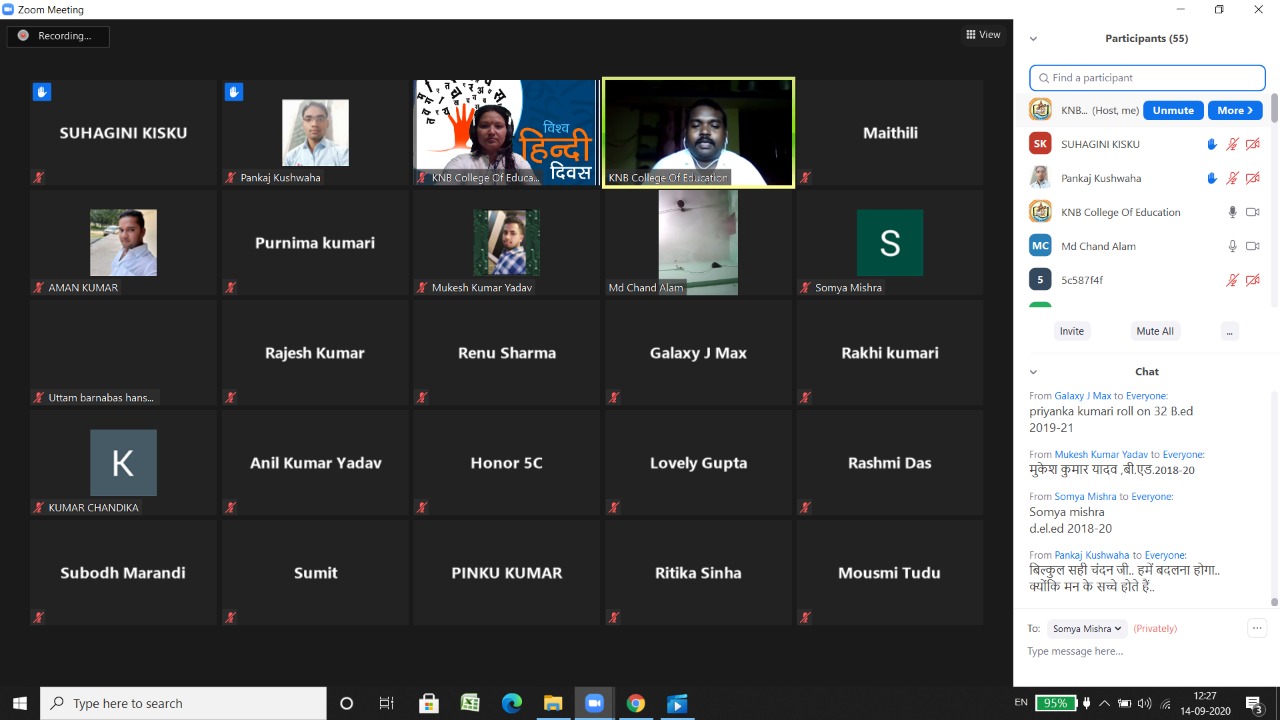Open chat options three-dots icon
Image resolution: width=1280 pixels, height=720 pixels.
[1256, 628]
